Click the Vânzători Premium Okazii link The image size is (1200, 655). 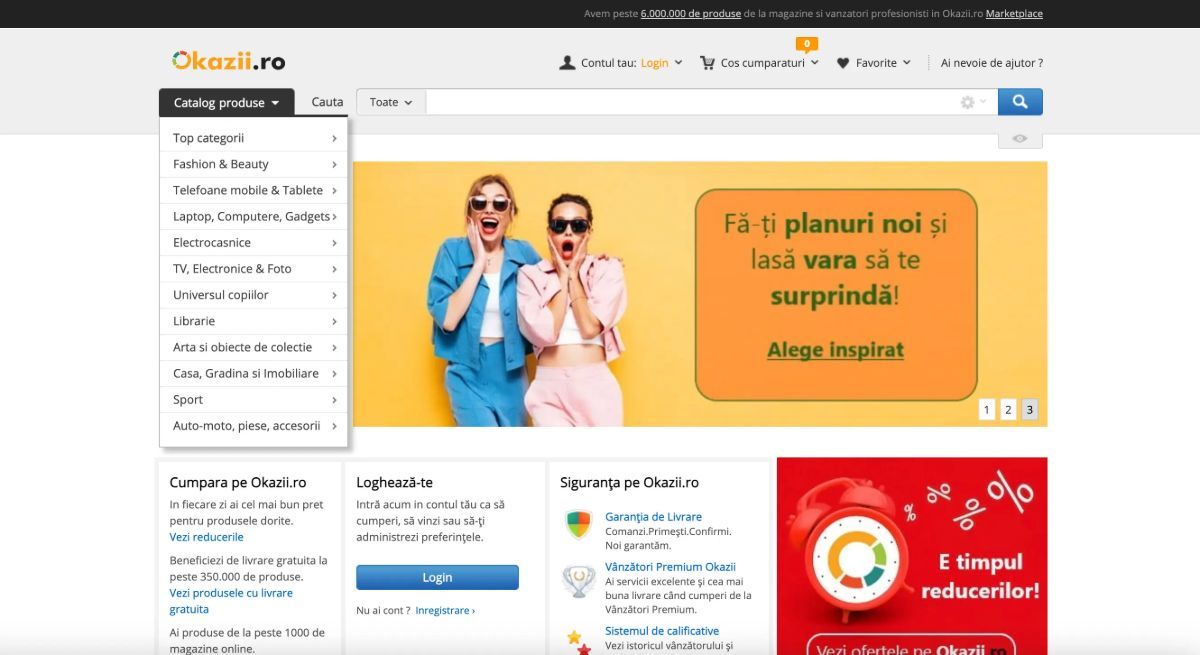(670, 567)
